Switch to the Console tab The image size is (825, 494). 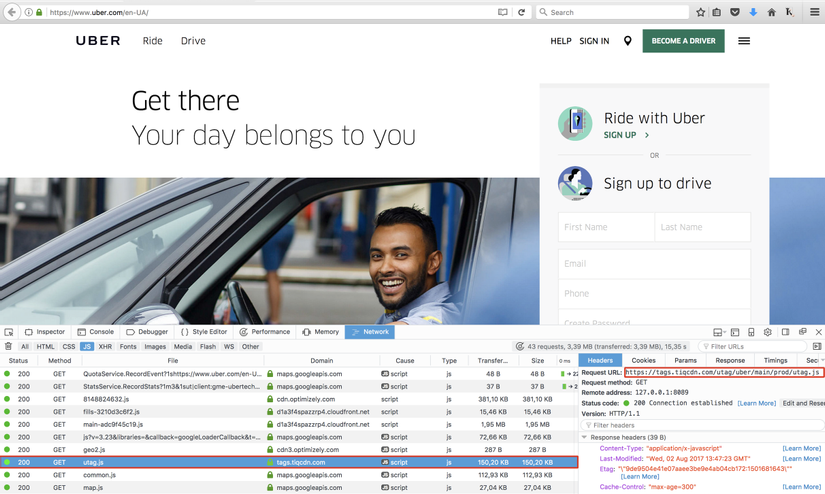point(96,332)
